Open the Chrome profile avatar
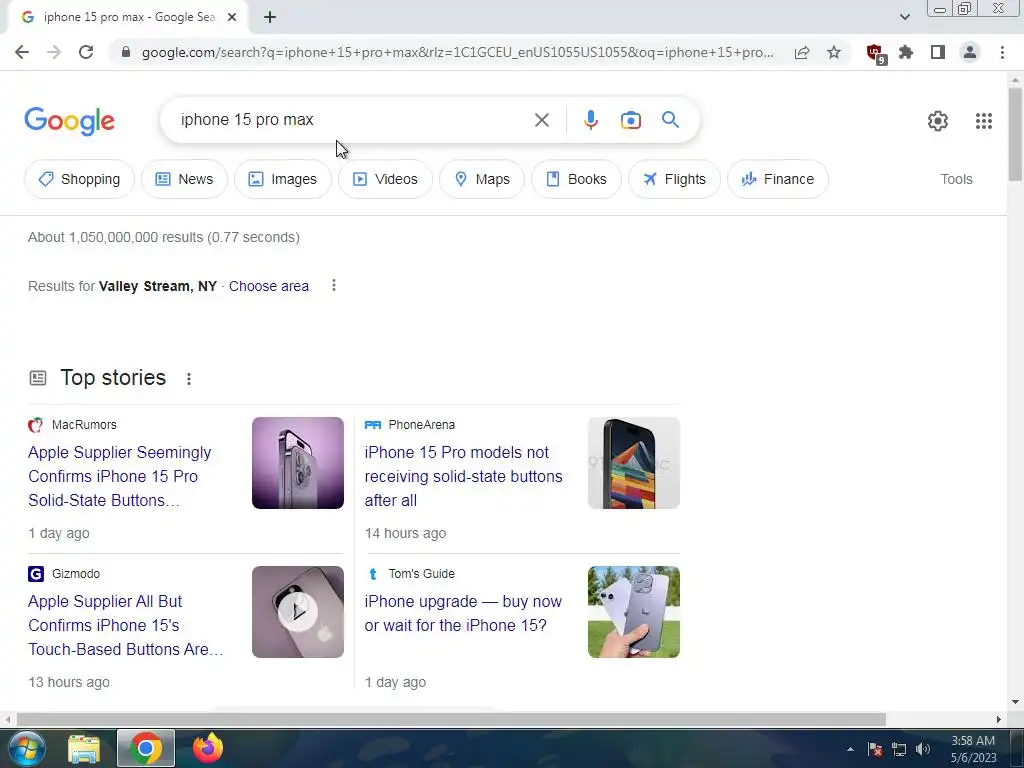Screen dimensions: 1024x768 (970, 52)
